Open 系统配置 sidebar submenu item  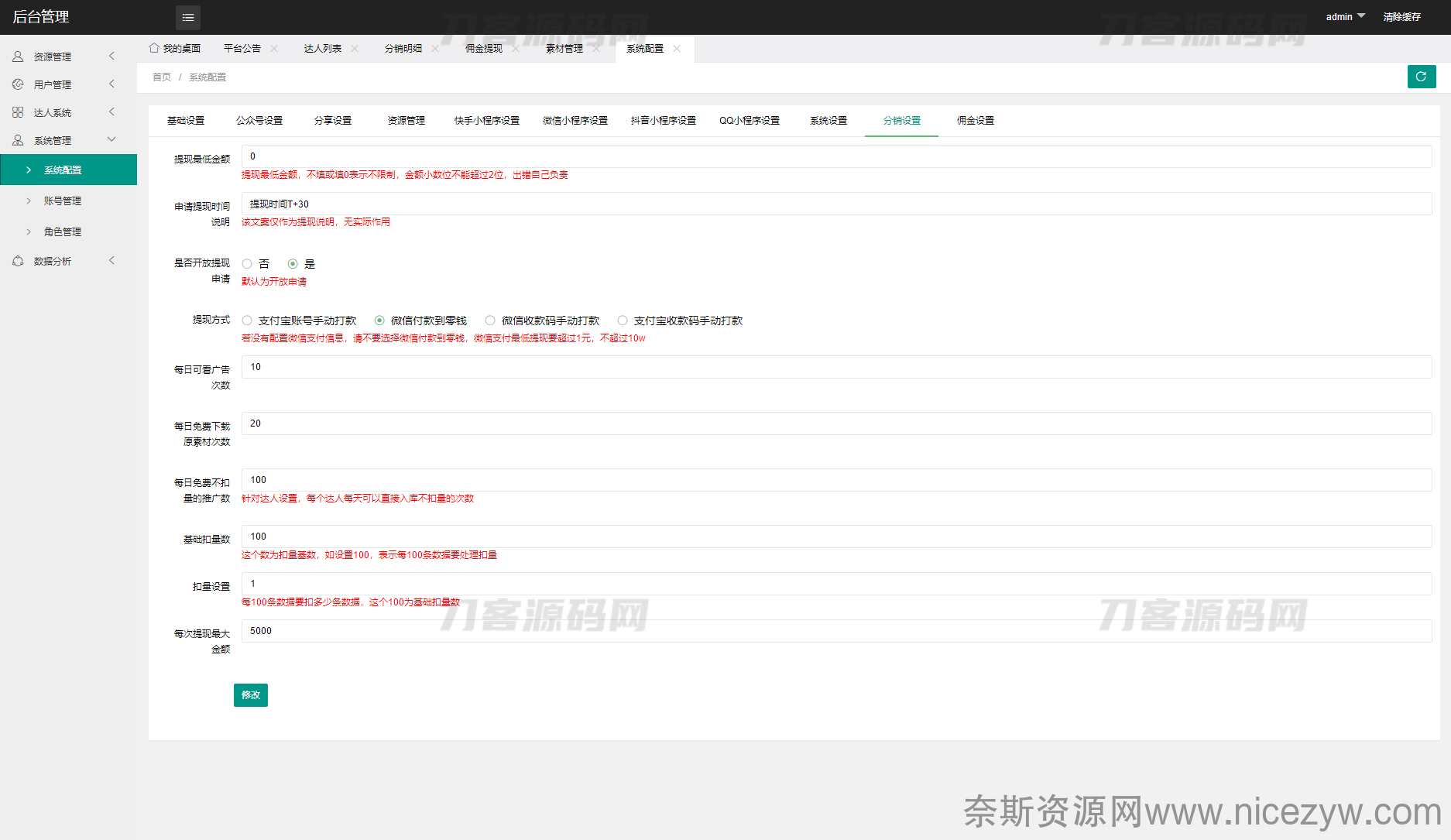coord(68,170)
